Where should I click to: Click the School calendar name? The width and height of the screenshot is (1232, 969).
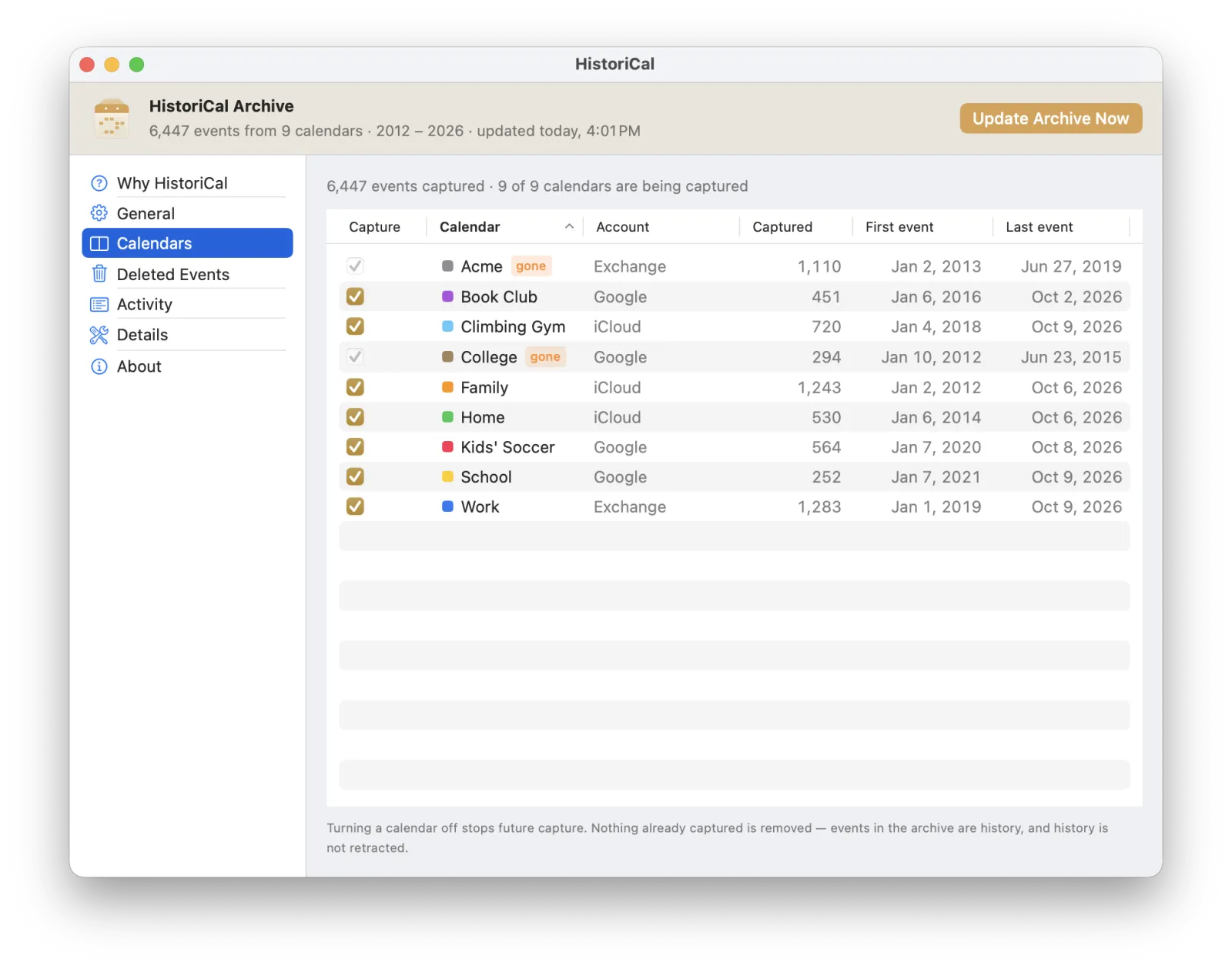(486, 476)
